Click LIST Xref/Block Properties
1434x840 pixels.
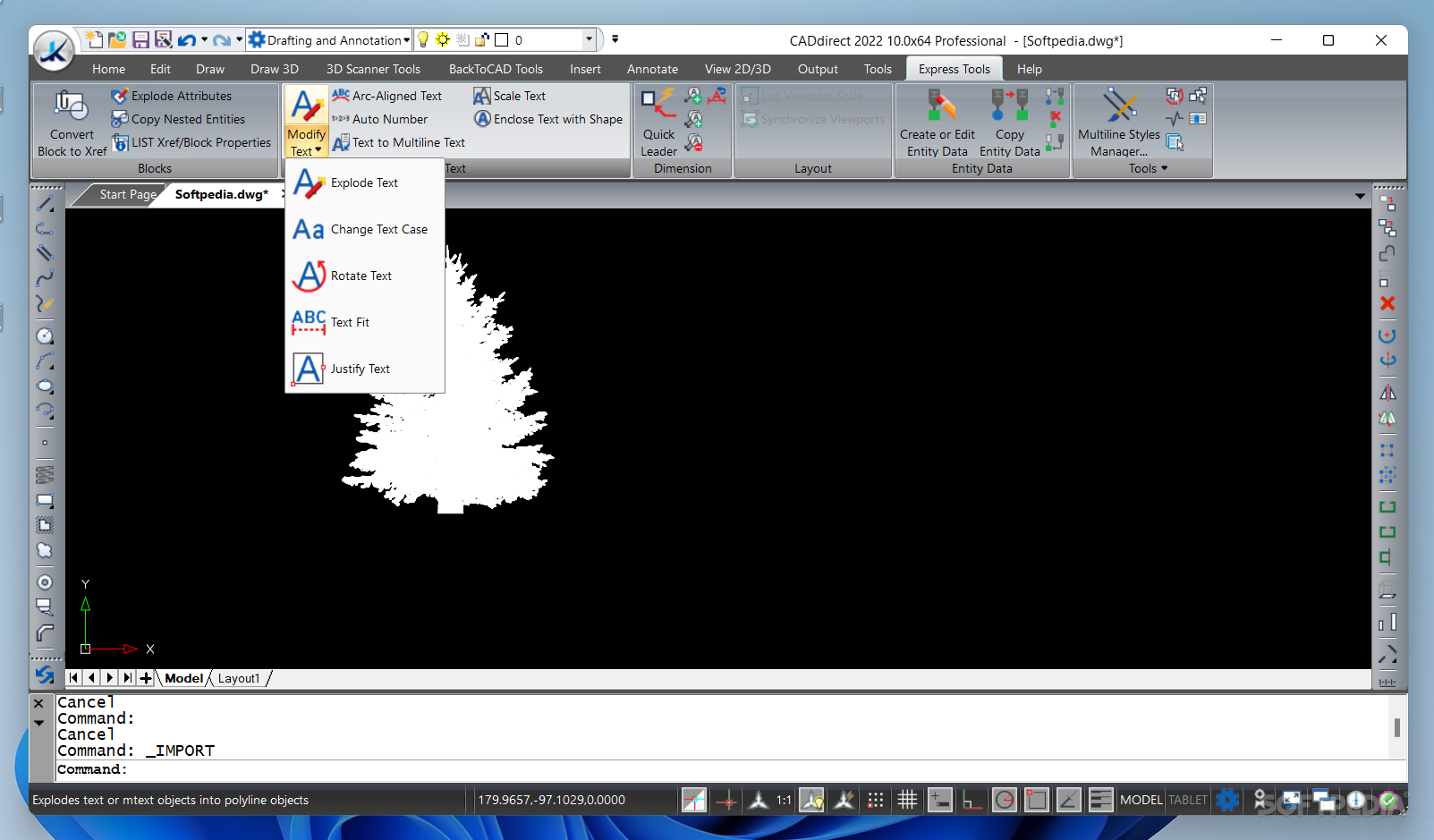[x=191, y=142]
